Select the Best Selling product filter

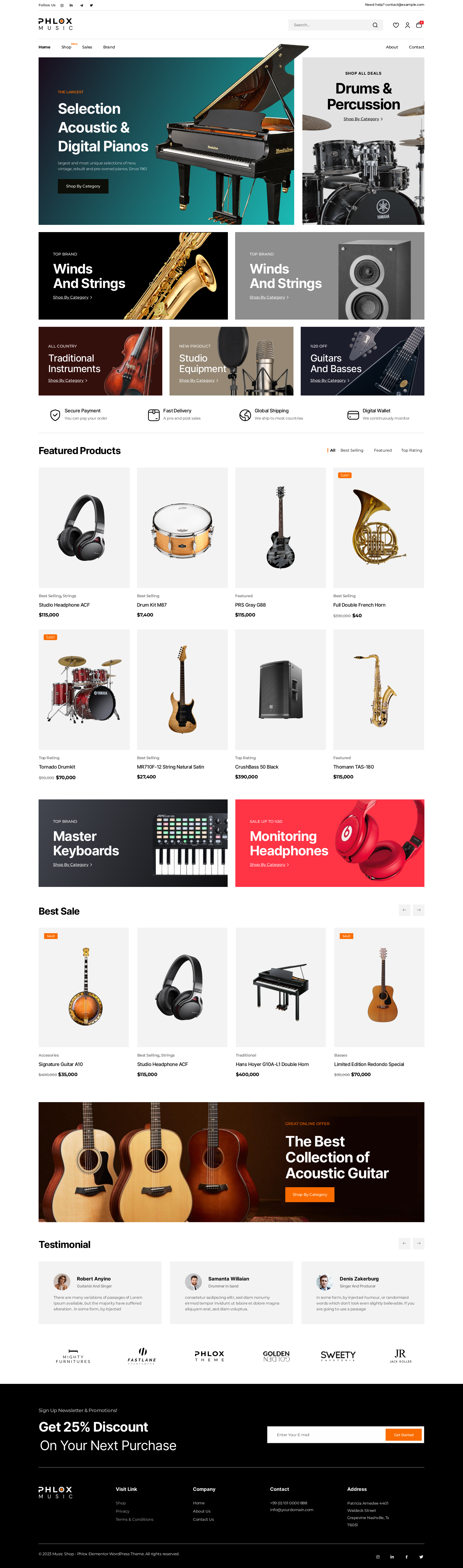[352, 450]
